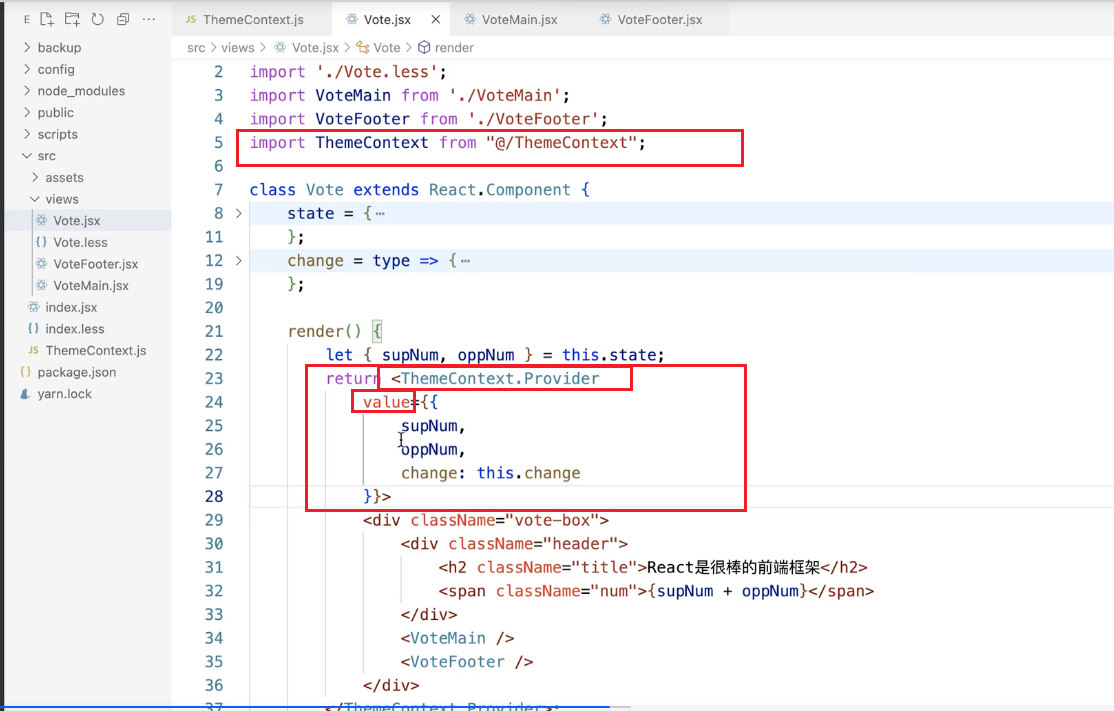Open ThemeContext.js in the file tree
Viewport: 1114px width, 711px height.
pyautogui.click(x=96, y=351)
